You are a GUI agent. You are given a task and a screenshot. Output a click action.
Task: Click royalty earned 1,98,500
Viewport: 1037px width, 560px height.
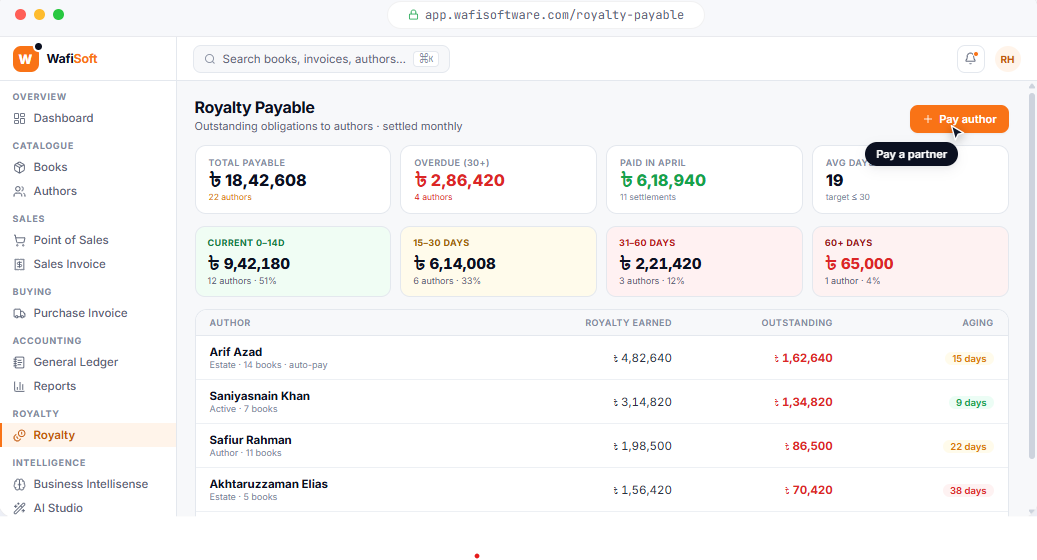[x=642, y=446]
